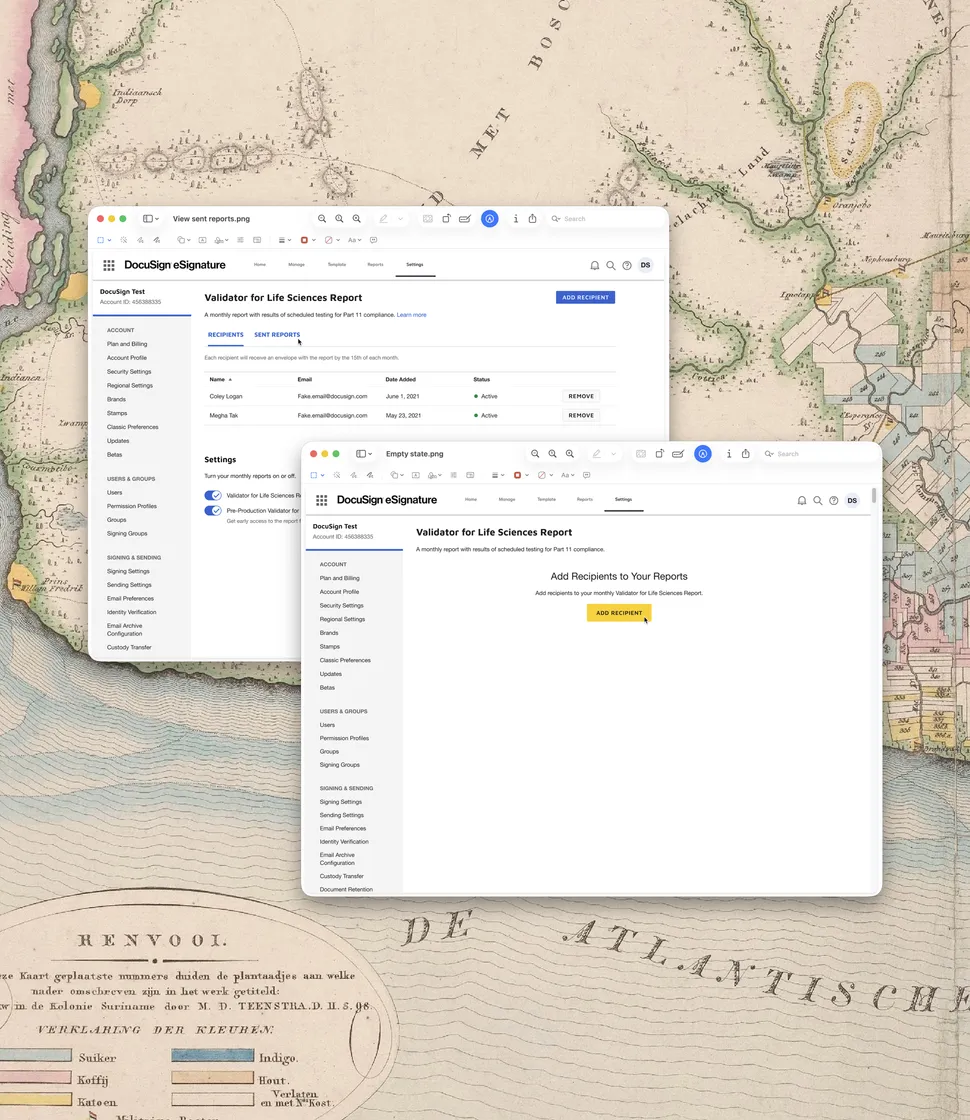Click actual size zoom in View sent reports window
The height and width of the screenshot is (1120, 970).
[x=339, y=219]
